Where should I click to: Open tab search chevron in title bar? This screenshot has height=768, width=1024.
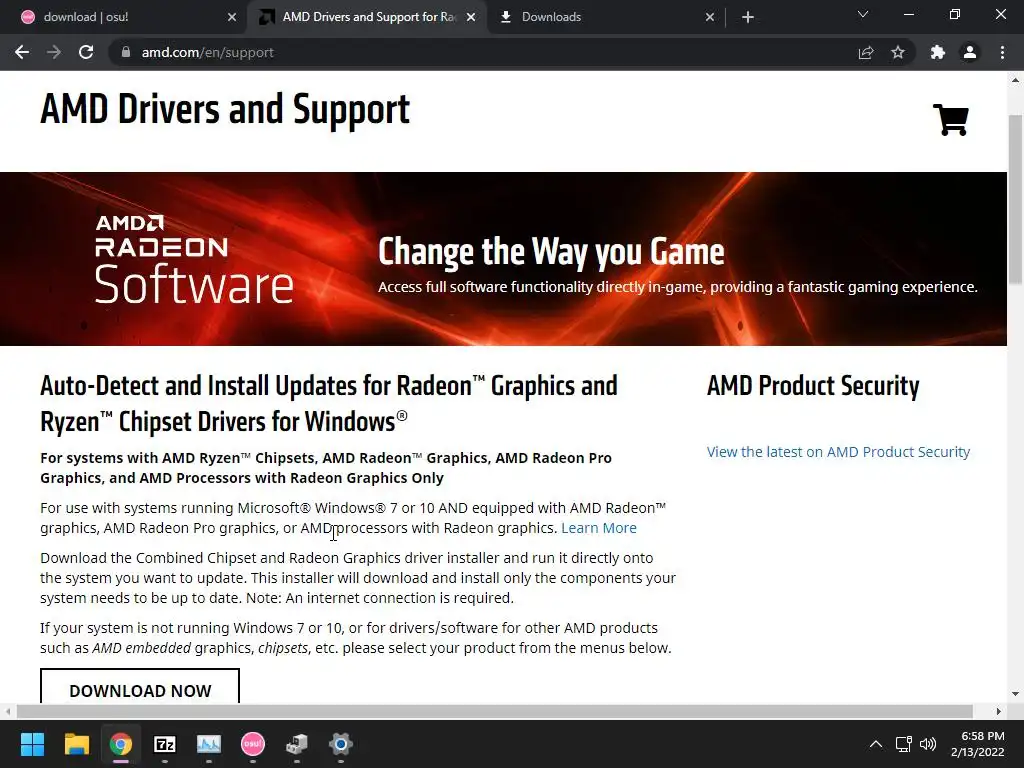(x=863, y=14)
